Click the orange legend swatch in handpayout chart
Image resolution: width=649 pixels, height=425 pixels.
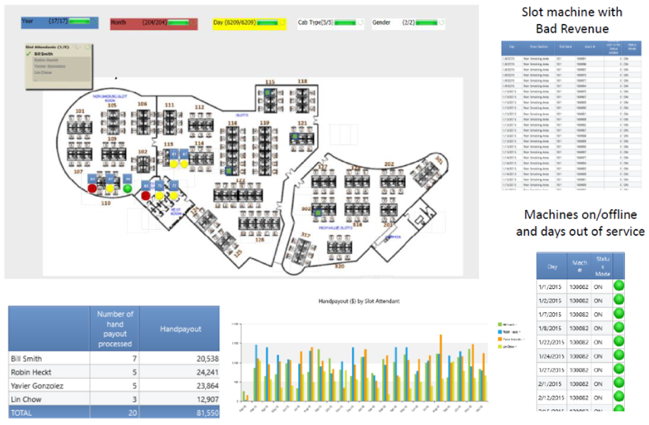[x=500, y=339]
